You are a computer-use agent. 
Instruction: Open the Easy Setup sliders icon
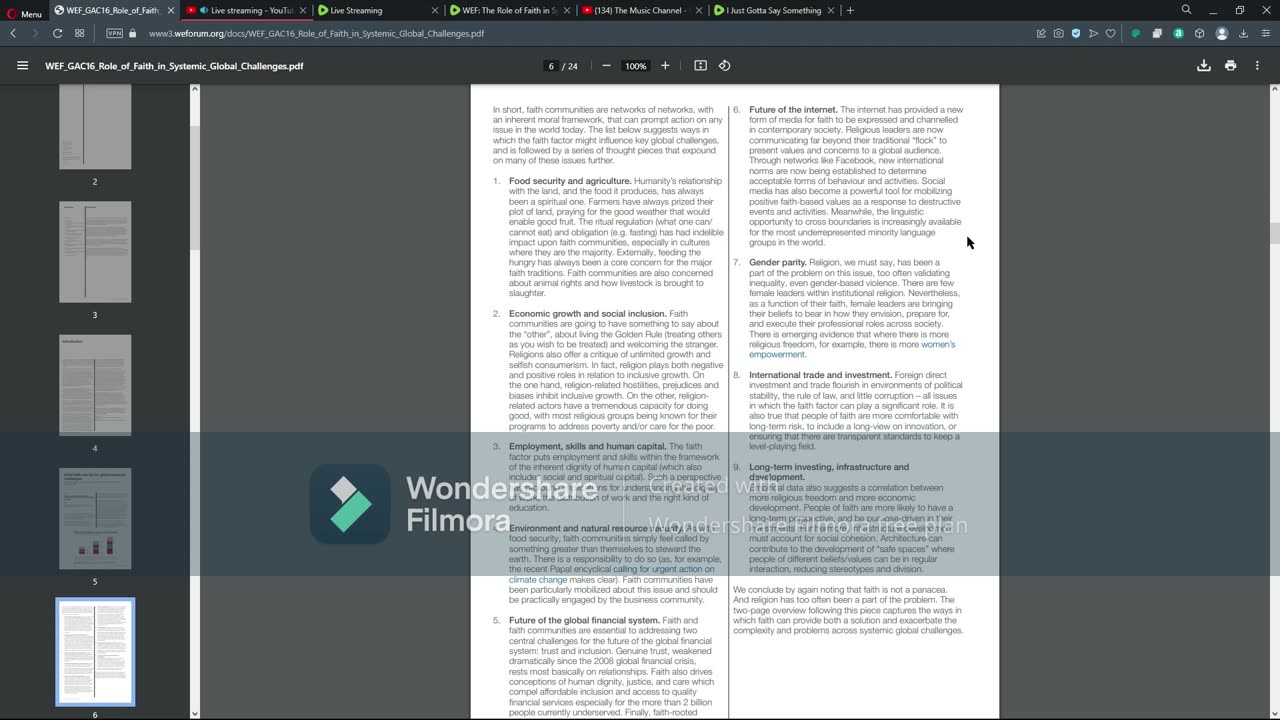coord(1264,33)
